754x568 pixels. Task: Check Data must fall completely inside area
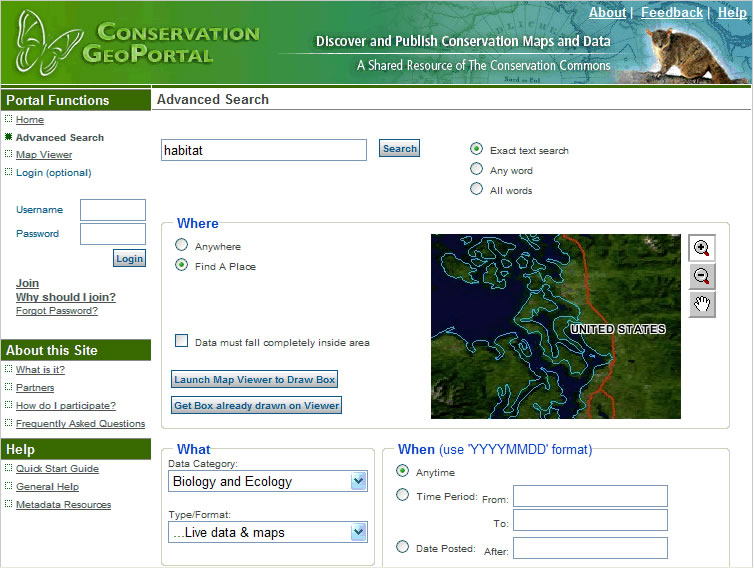click(181, 341)
